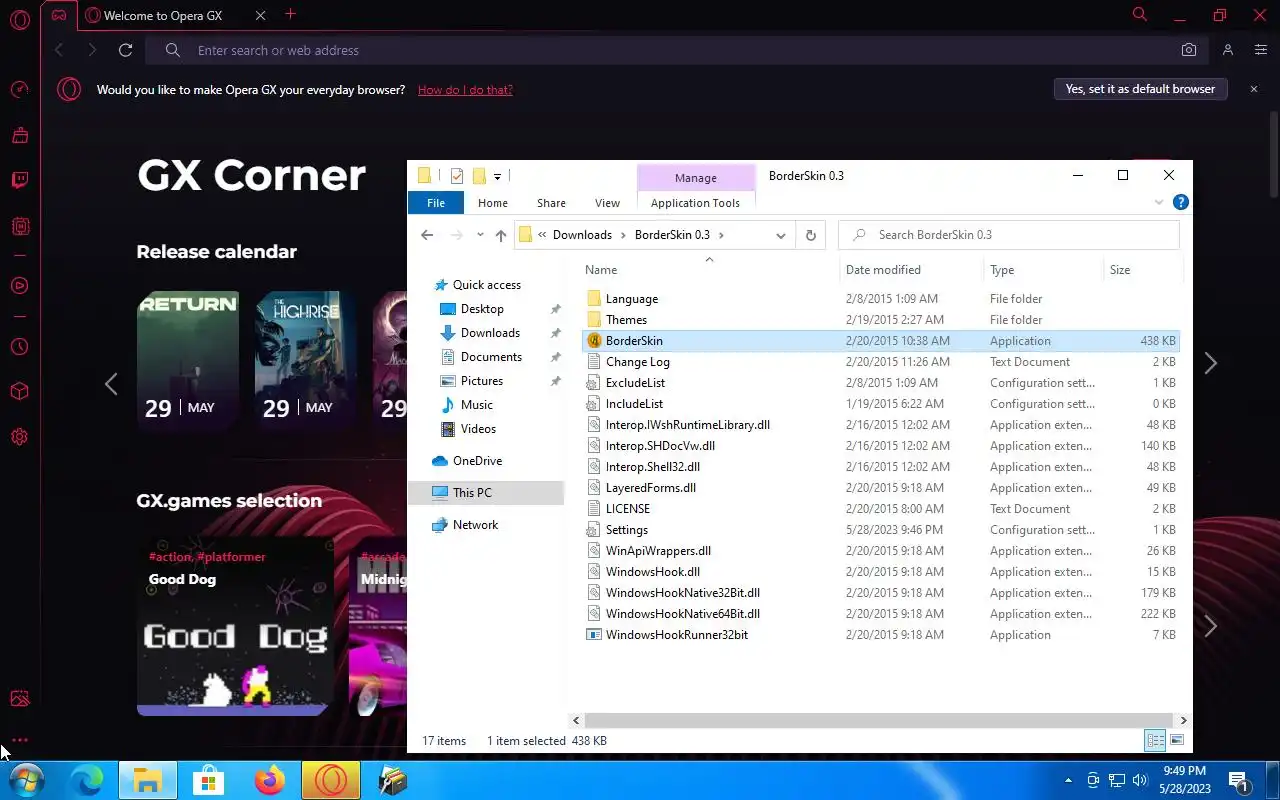Click Opera logo menu button
The image size is (1280, 800).
tap(19, 19)
